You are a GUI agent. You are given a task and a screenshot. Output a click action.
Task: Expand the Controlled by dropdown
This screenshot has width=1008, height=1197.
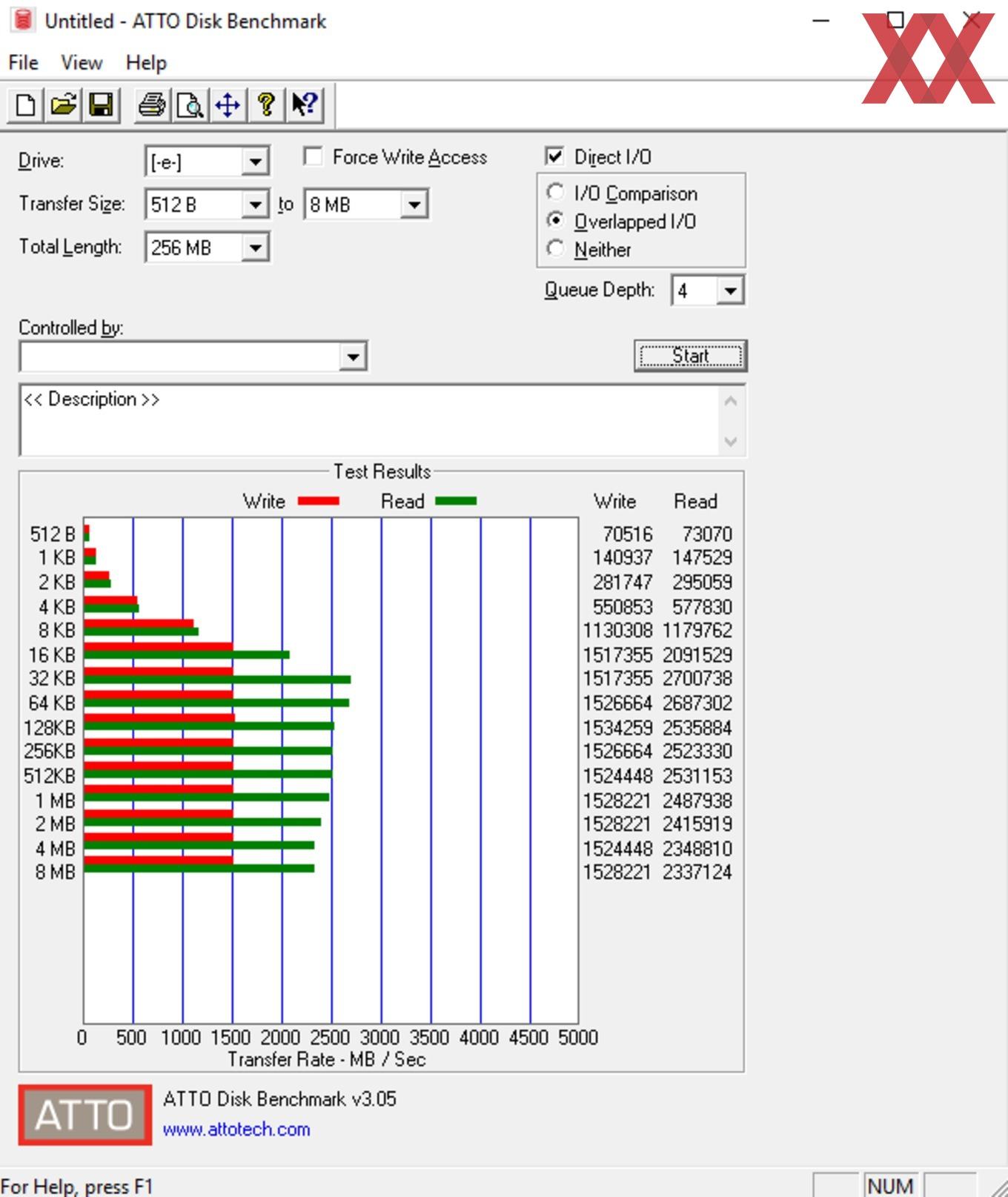[353, 357]
